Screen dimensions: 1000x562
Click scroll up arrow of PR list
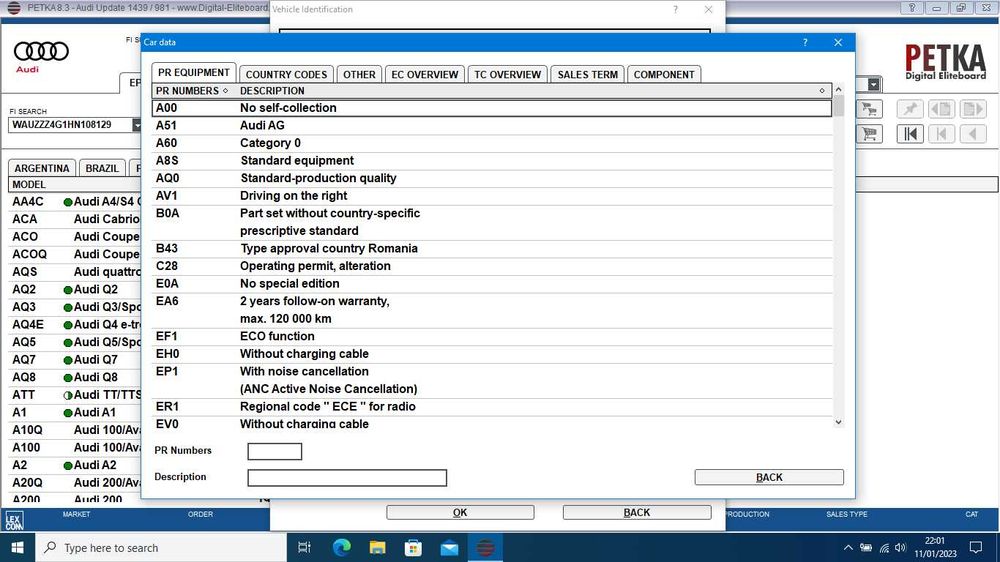(839, 89)
